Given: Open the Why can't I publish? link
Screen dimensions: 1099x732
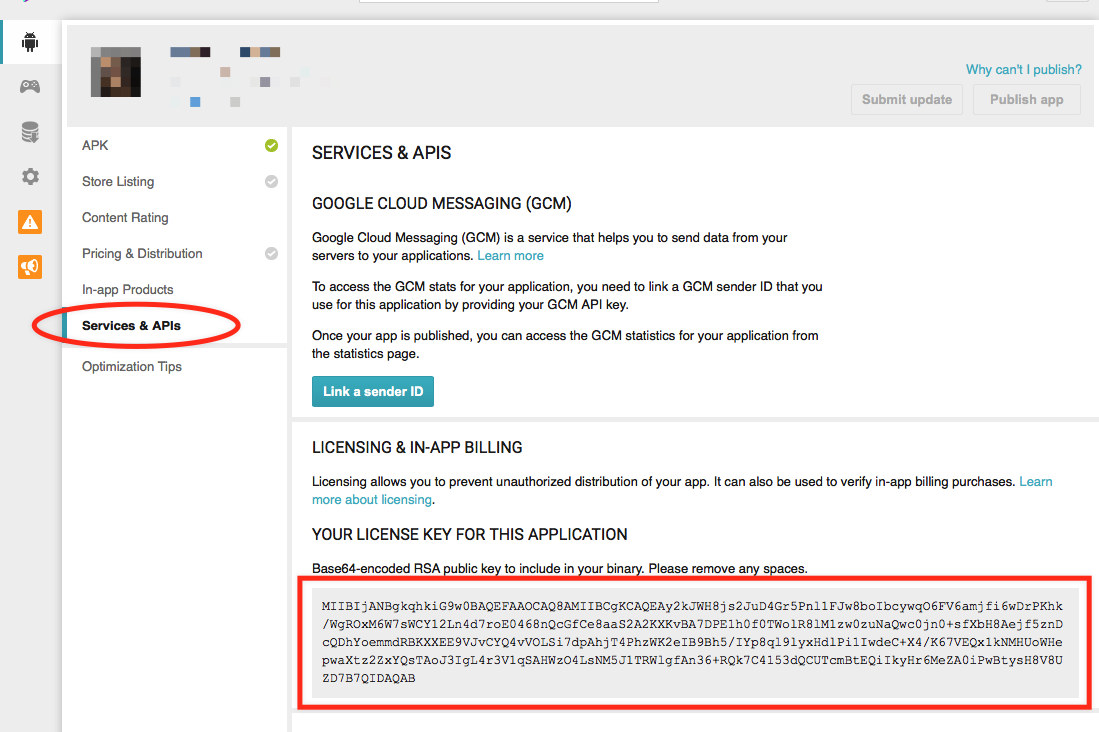Looking at the screenshot, I should coord(1023,69).
